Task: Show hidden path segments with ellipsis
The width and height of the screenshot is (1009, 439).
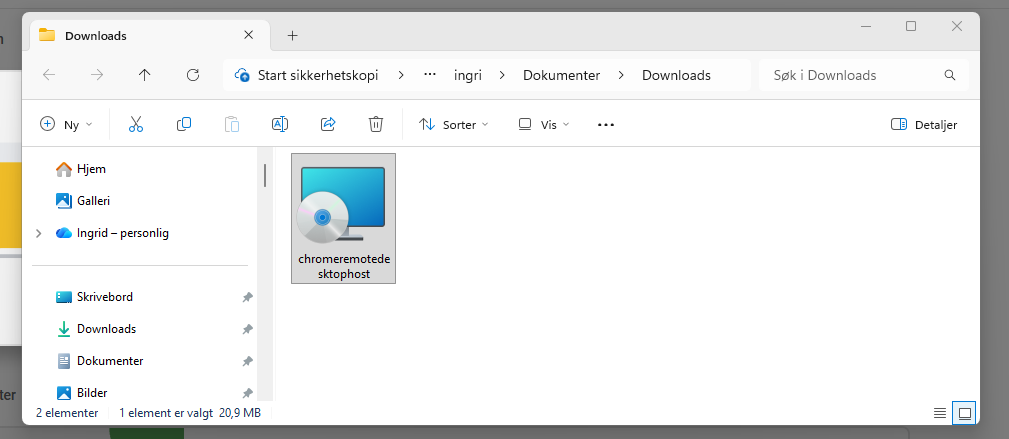Action: [430, 75]
